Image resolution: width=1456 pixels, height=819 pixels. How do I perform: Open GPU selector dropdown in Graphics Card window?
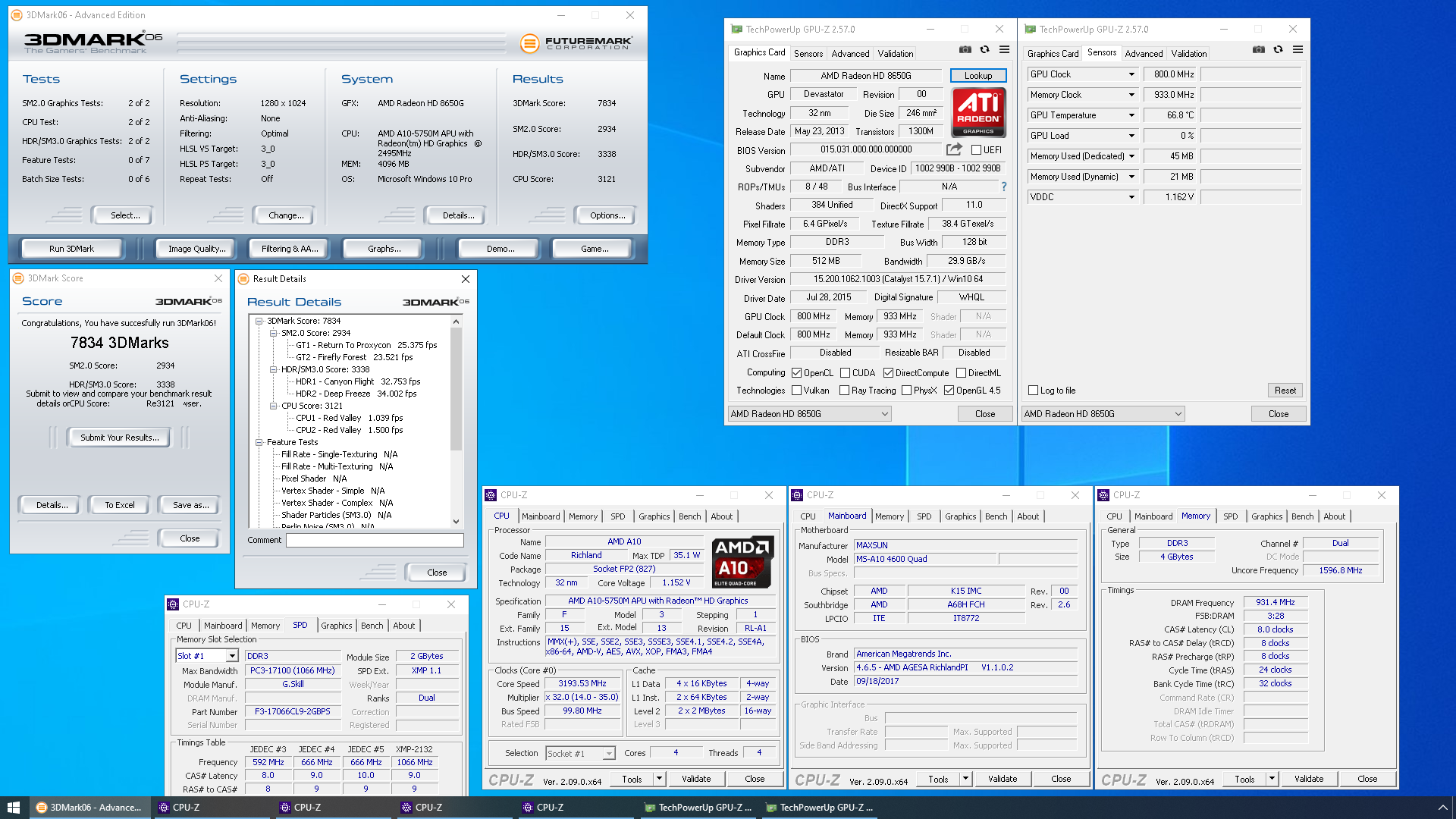[x=809, y=414]
